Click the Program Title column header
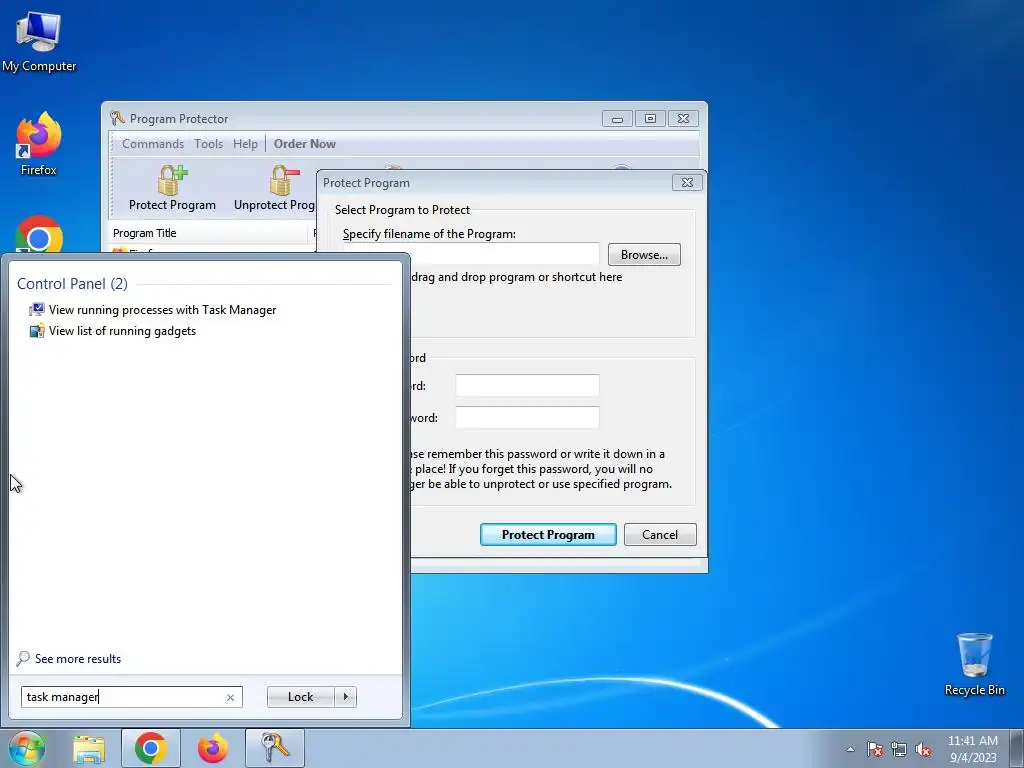 208,233
